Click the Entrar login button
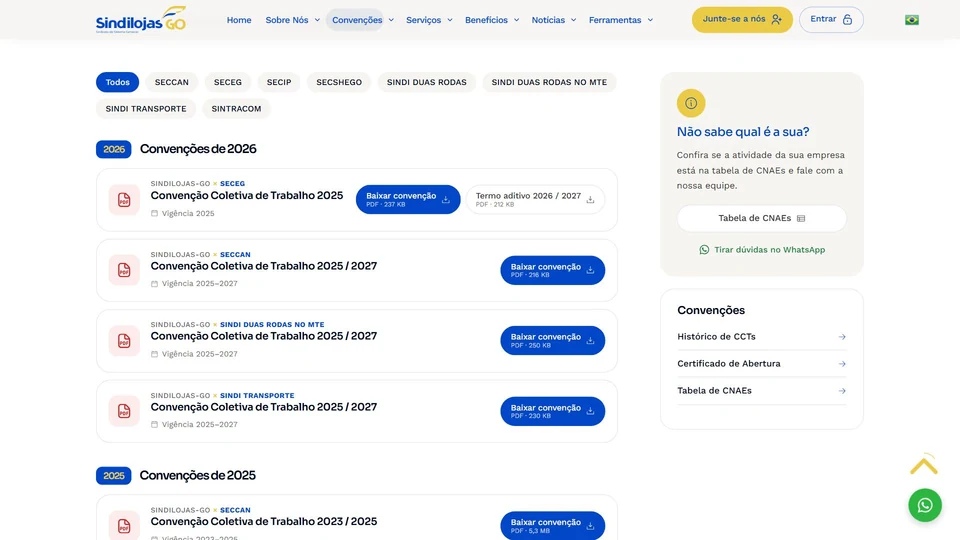960x540 pixels. (x=831, y=20)
